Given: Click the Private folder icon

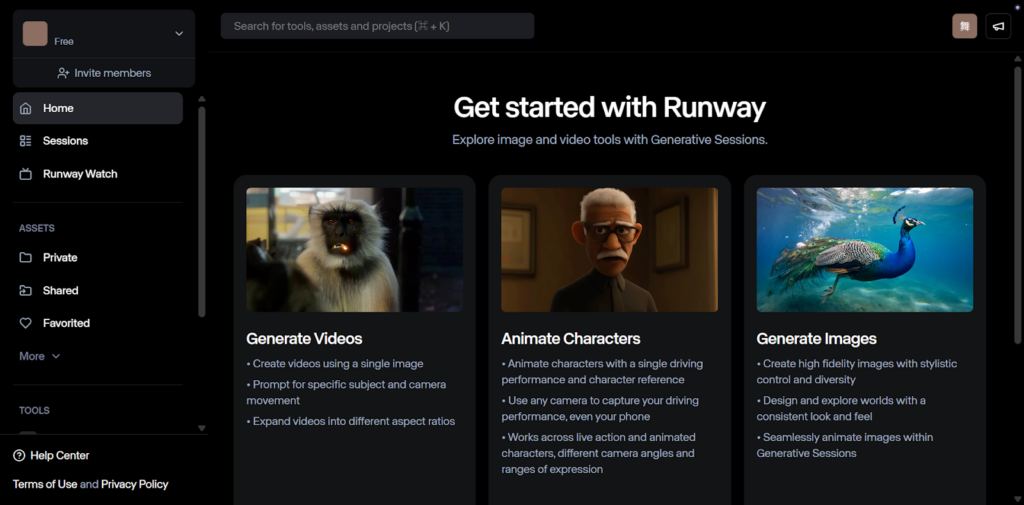Looking at the screenshot, I should tap(25, 257).
